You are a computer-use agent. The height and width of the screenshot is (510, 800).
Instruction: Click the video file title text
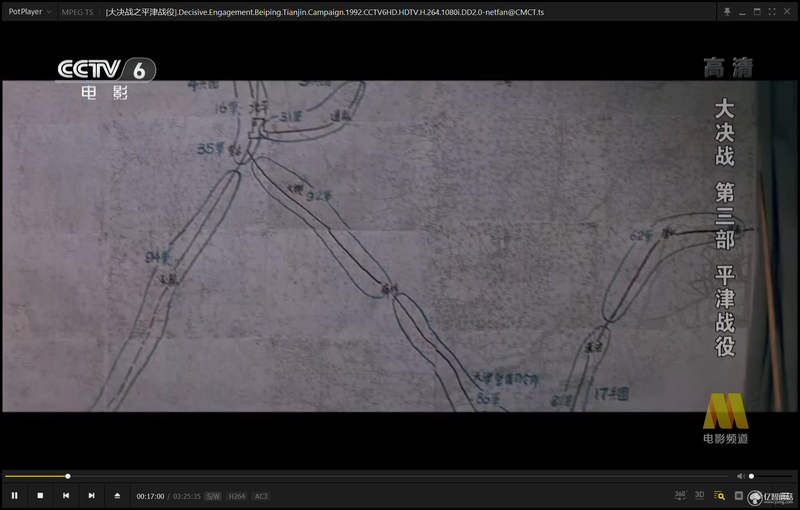pos(324,12)
